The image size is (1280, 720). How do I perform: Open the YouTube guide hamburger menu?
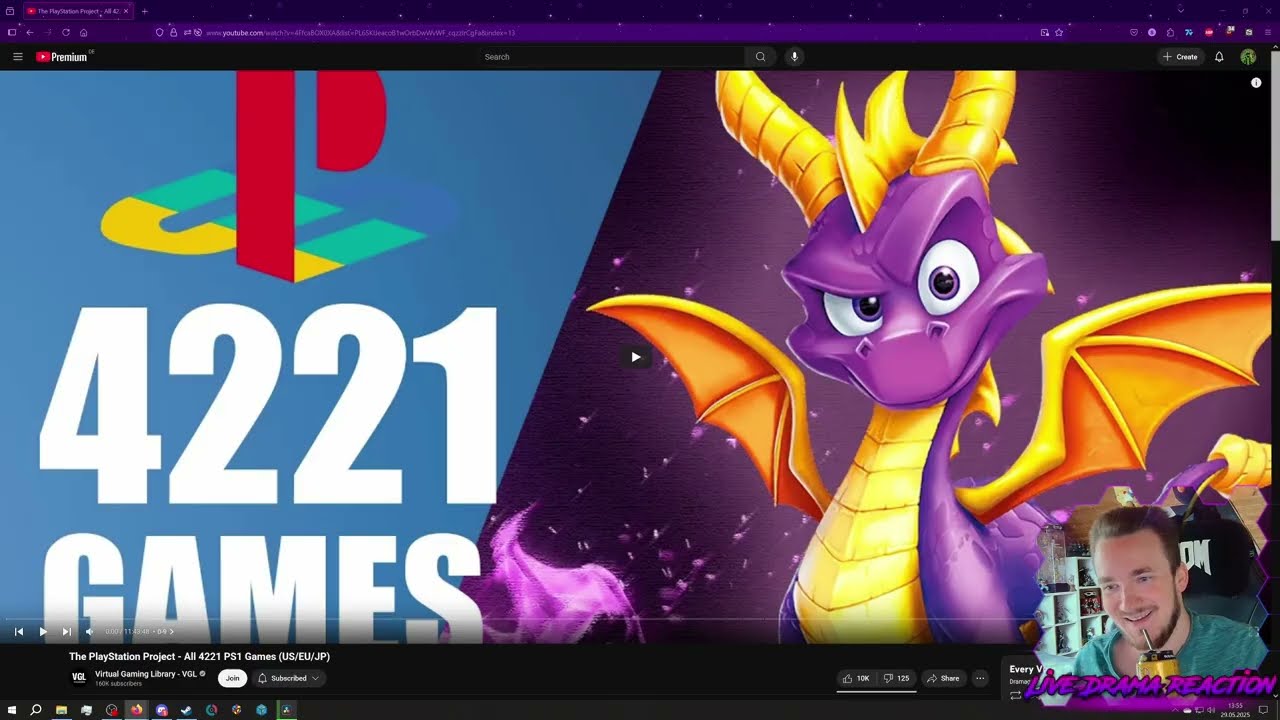tap(18, 57)
